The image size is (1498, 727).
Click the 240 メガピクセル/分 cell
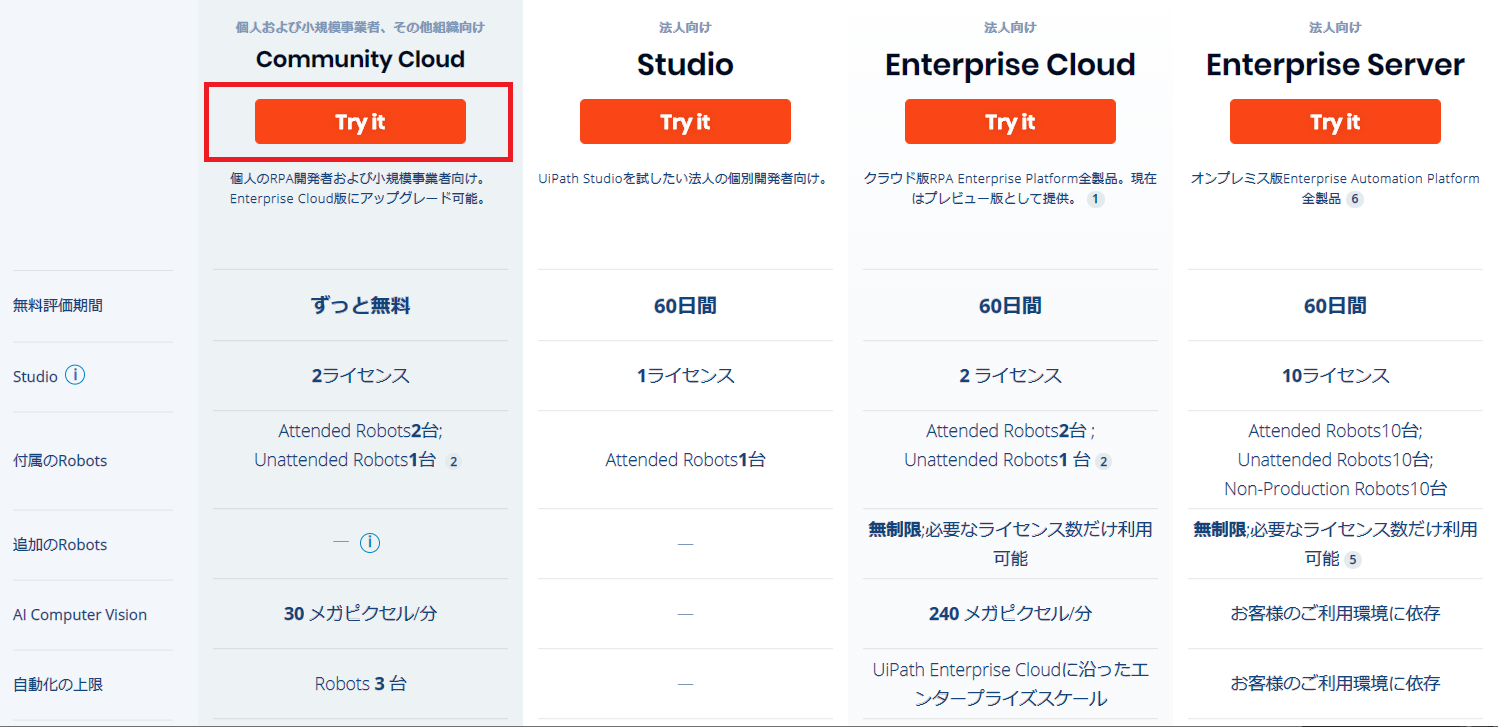1010,614
